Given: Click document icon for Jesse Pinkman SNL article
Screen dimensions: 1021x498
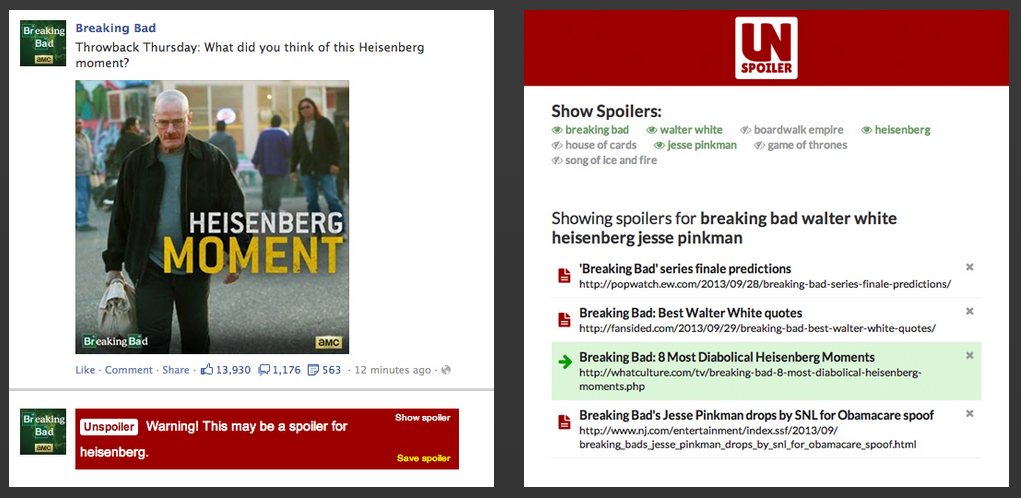Looking at the screenshot, I should click(564, 422).
